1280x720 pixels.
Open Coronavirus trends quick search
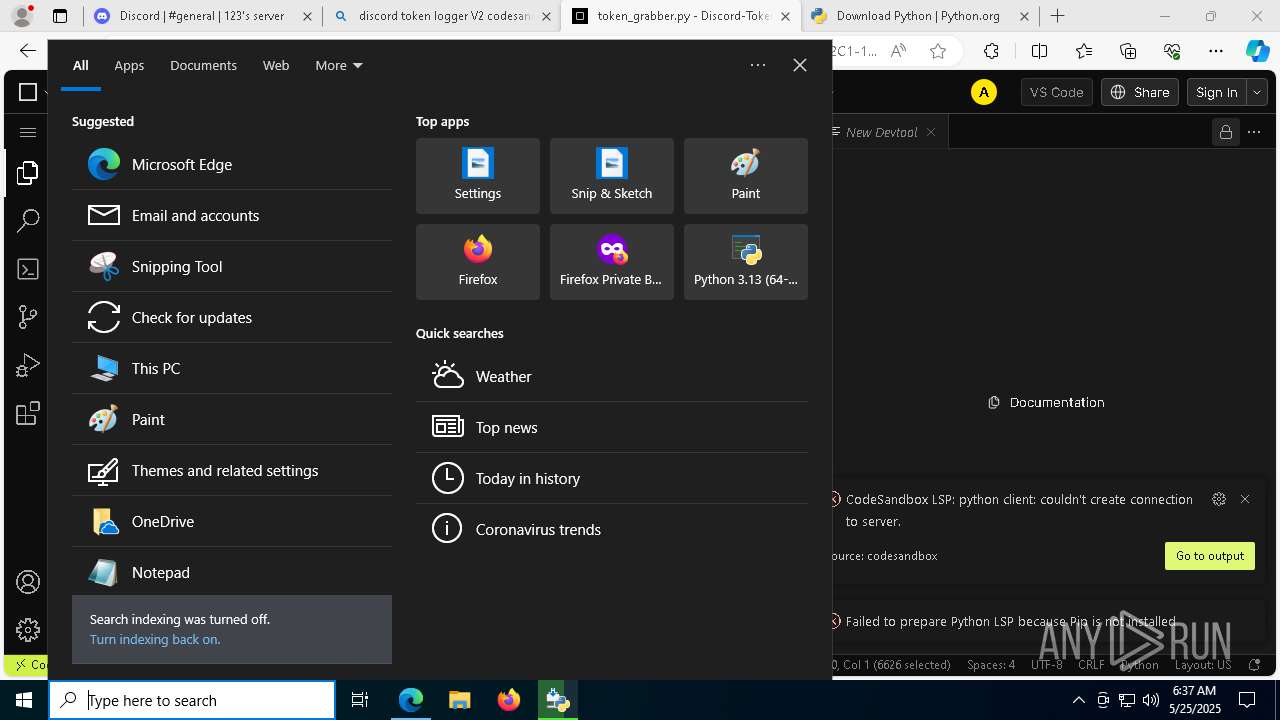pyautogui.click(x=612, y=529)
